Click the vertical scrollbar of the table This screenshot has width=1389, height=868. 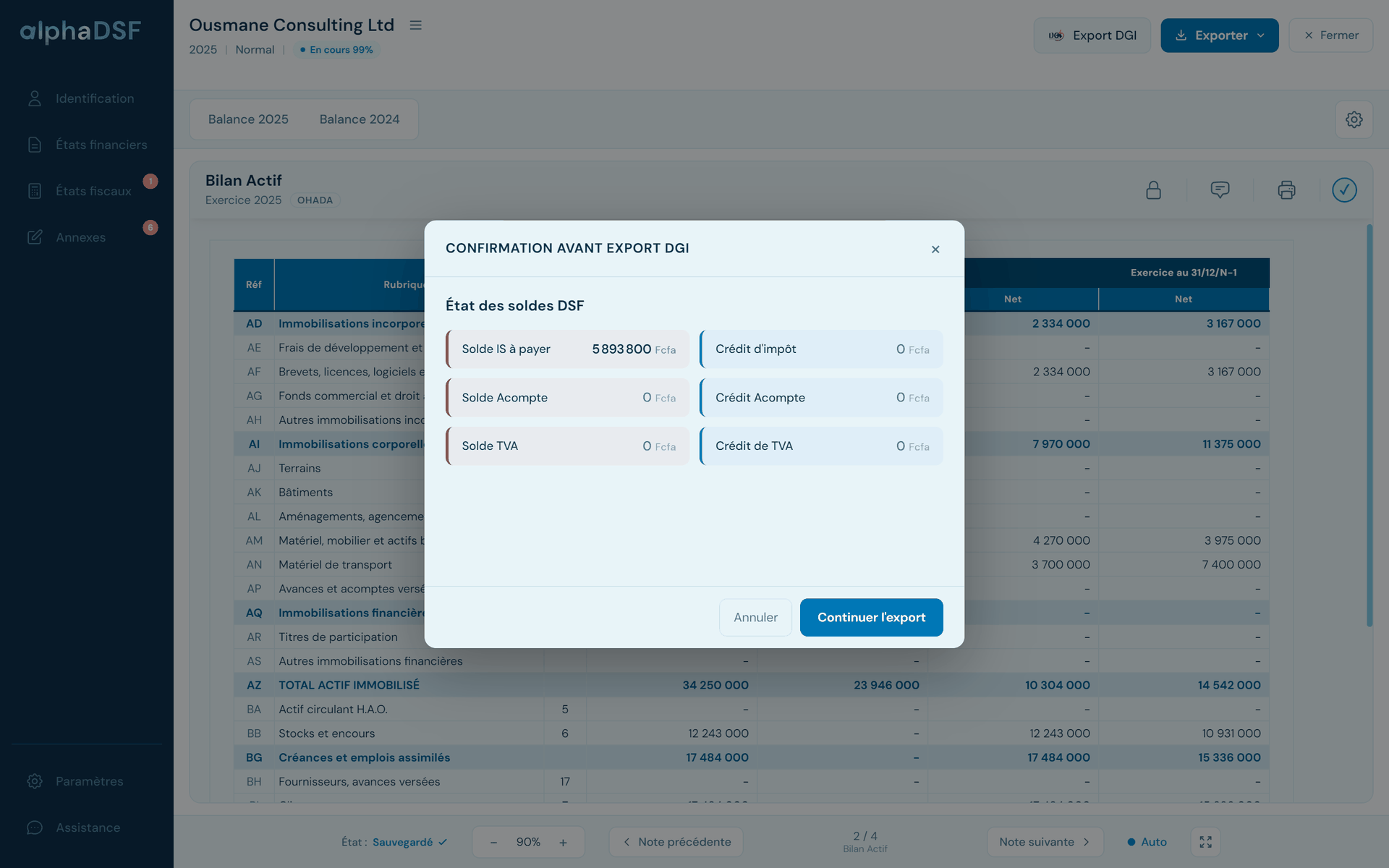1369,425
